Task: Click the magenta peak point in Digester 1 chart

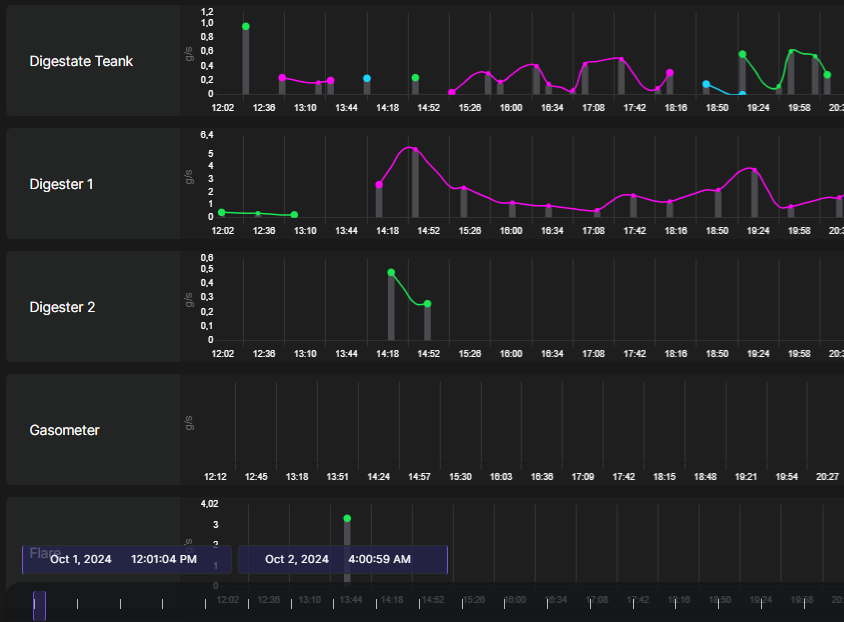Action: point(415,150)
